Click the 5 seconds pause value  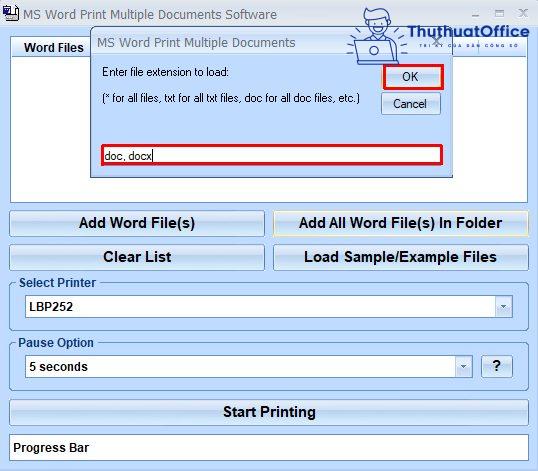pos(58,367)
